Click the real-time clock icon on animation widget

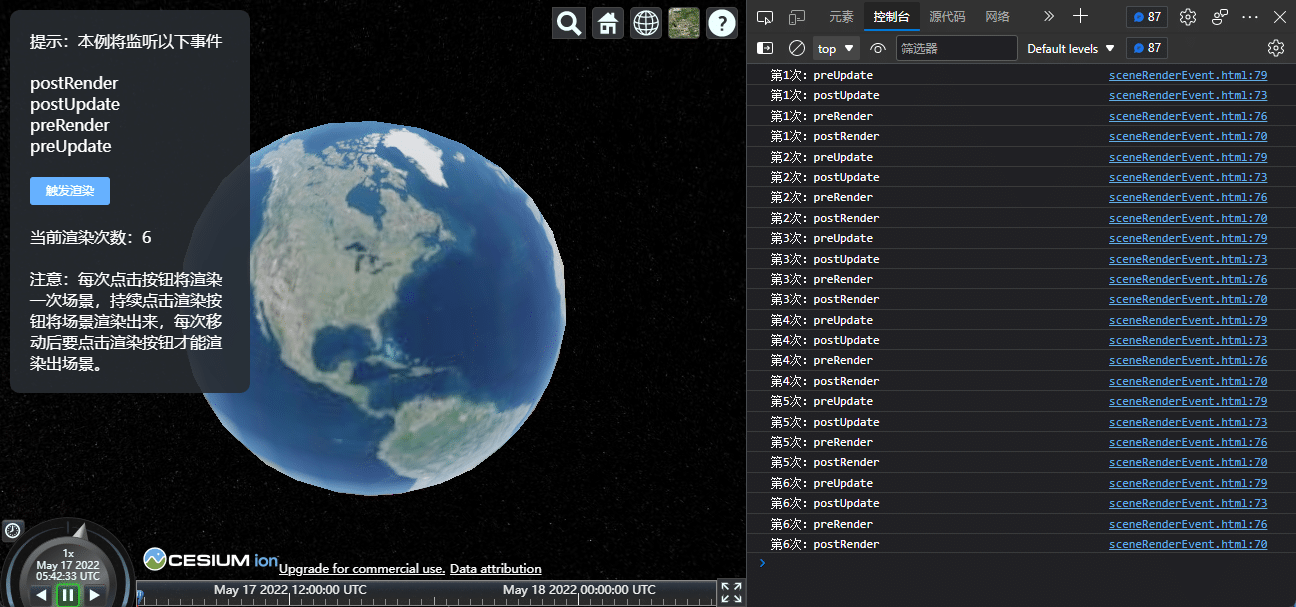click(13, 530)
